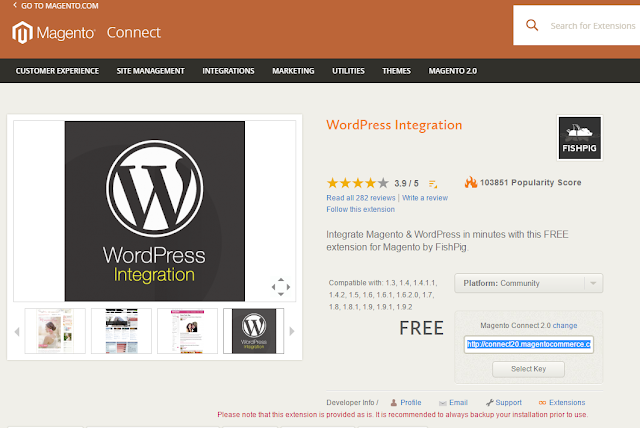Image resolution: width=640 pixels, height=428 pixels.
Task: Click Follow this extension link
Action: pos(360,209)
